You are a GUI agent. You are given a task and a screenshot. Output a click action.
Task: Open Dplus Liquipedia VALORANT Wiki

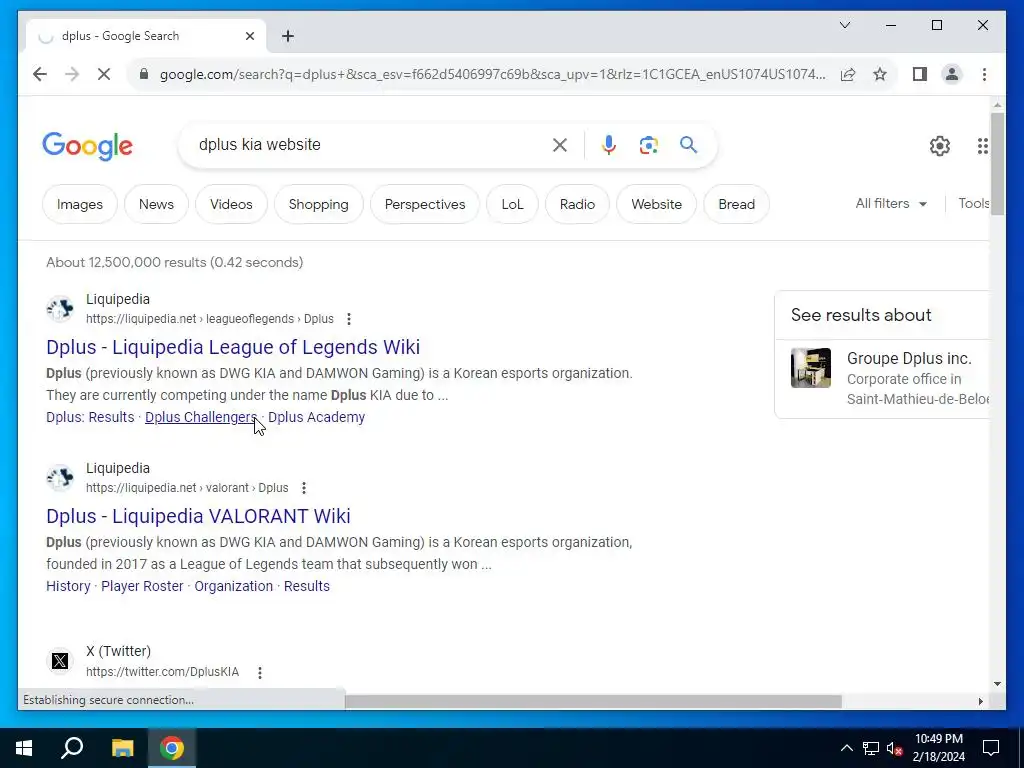tap(199, 516)
